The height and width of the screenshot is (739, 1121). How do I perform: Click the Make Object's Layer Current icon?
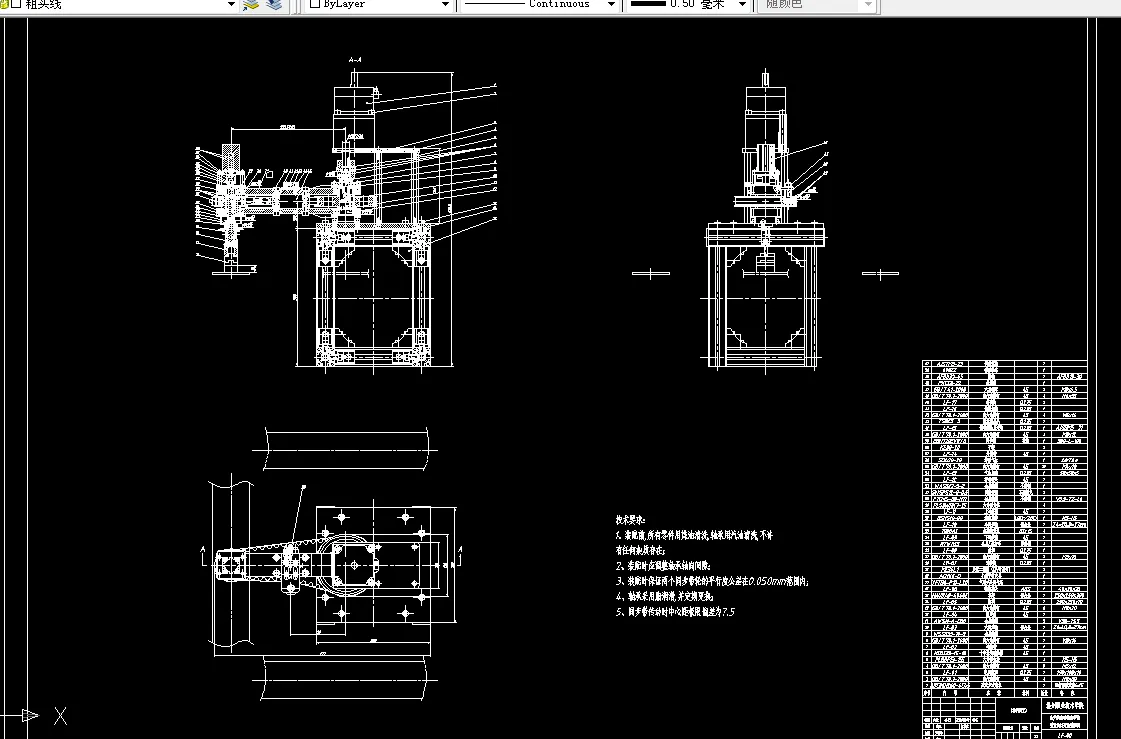click(x=251, y=4)
